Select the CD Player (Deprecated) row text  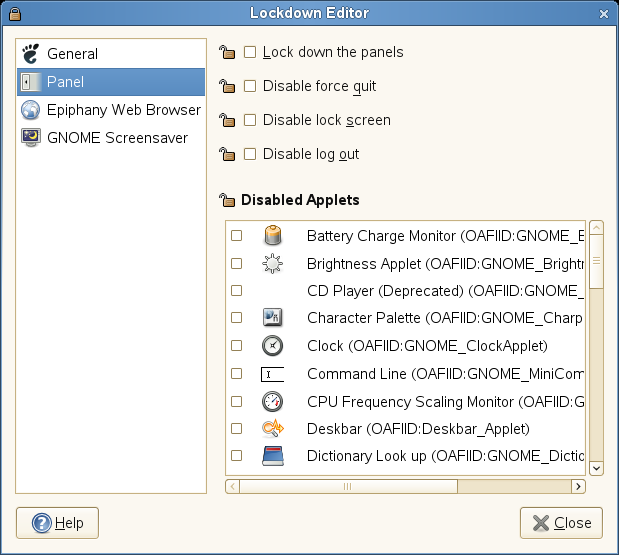pyautogui.click(x=445, y=291)
